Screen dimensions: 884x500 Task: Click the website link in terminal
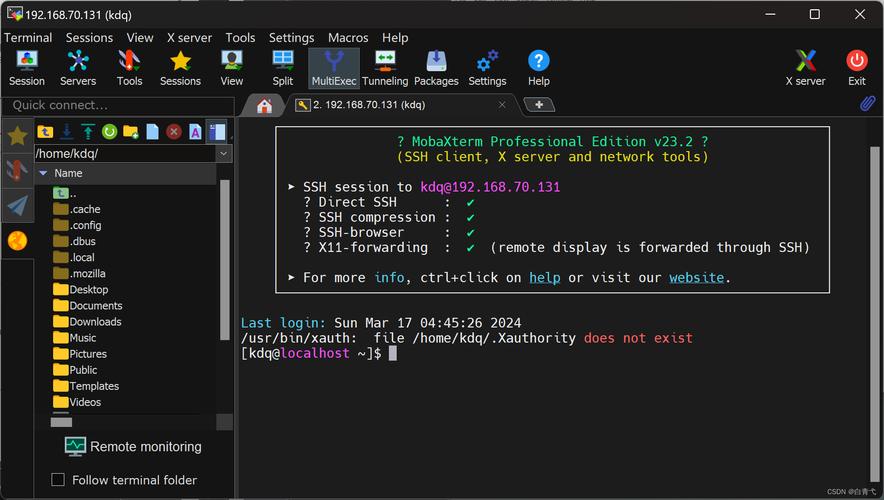click(696, 277)
